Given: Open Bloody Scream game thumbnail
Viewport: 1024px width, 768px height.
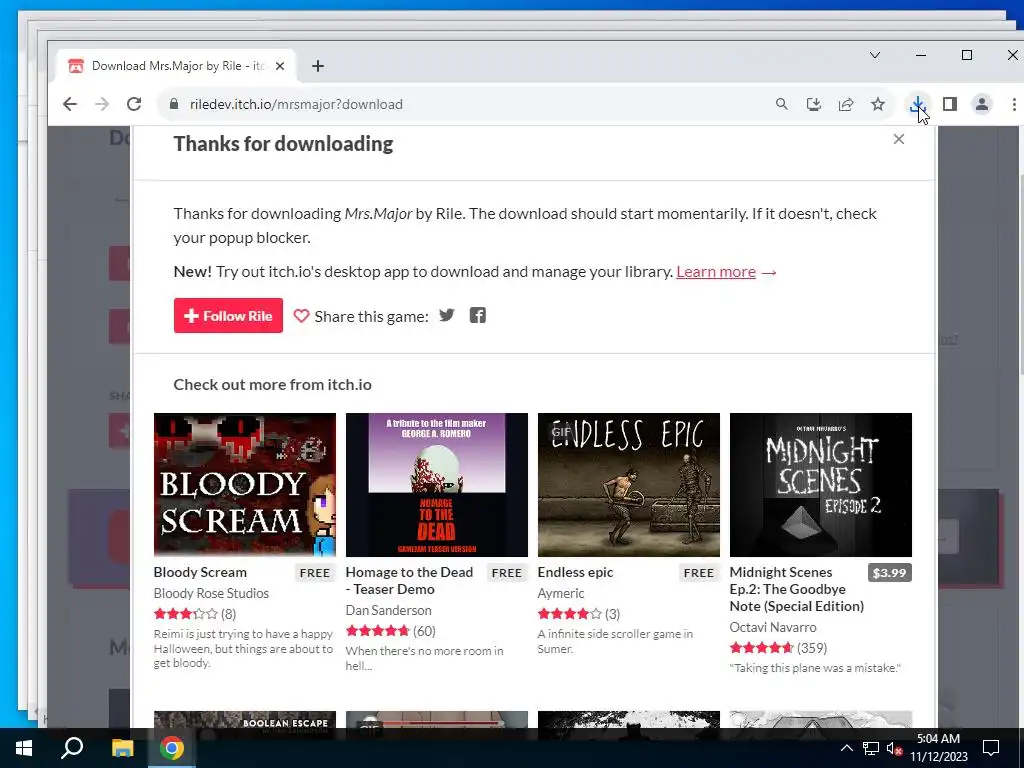Looking at the screenshot, I should pos(245,485).
